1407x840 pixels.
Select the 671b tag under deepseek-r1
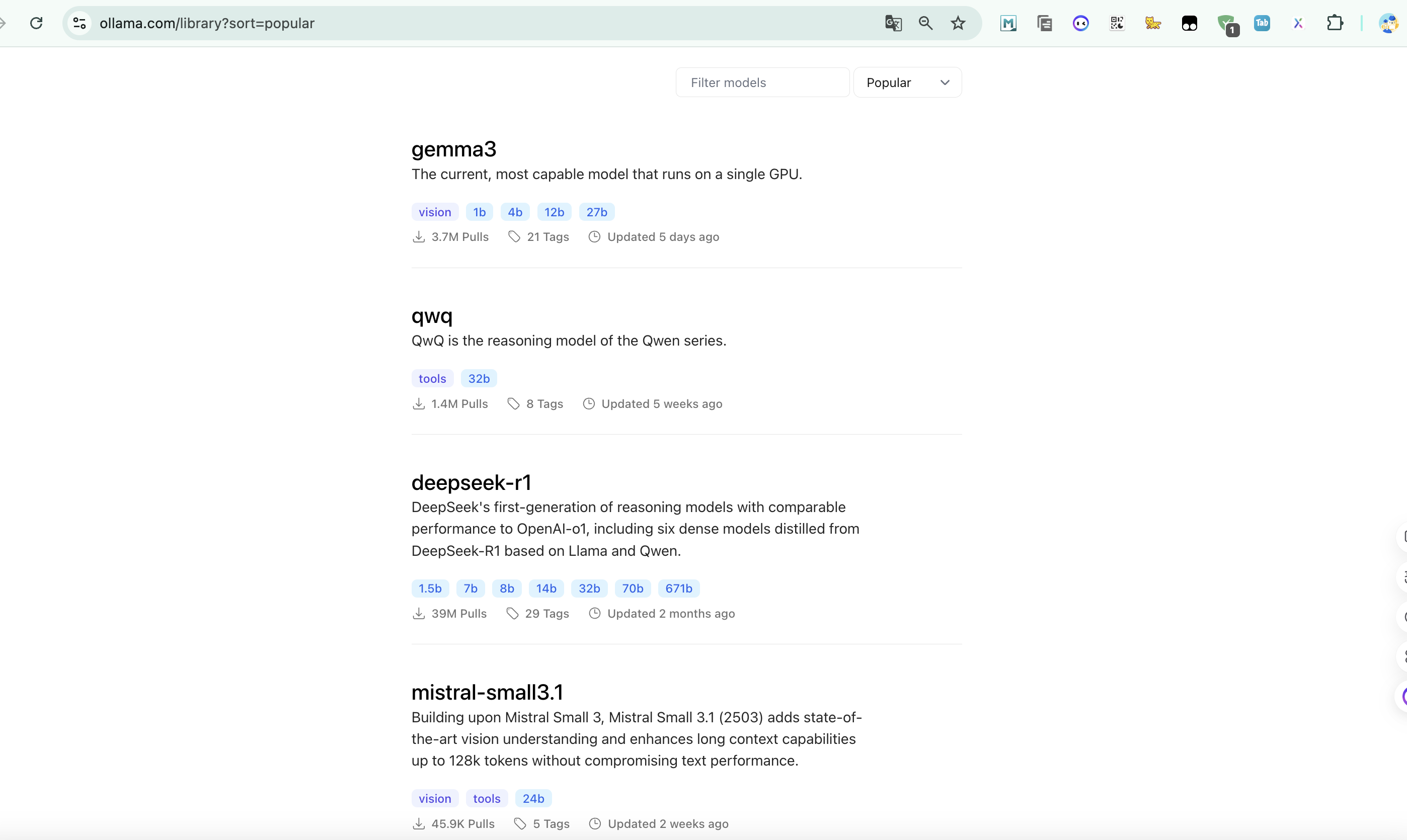pos(678,589)
